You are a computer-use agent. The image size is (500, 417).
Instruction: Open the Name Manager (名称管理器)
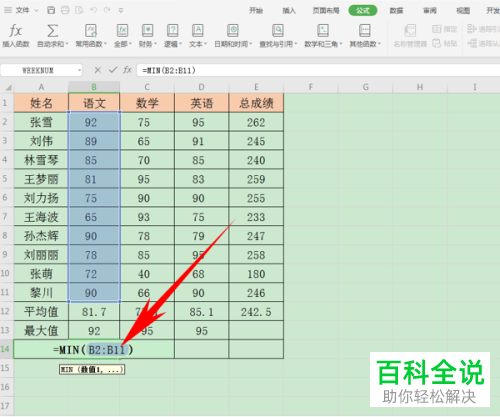[x=410, y=36]
